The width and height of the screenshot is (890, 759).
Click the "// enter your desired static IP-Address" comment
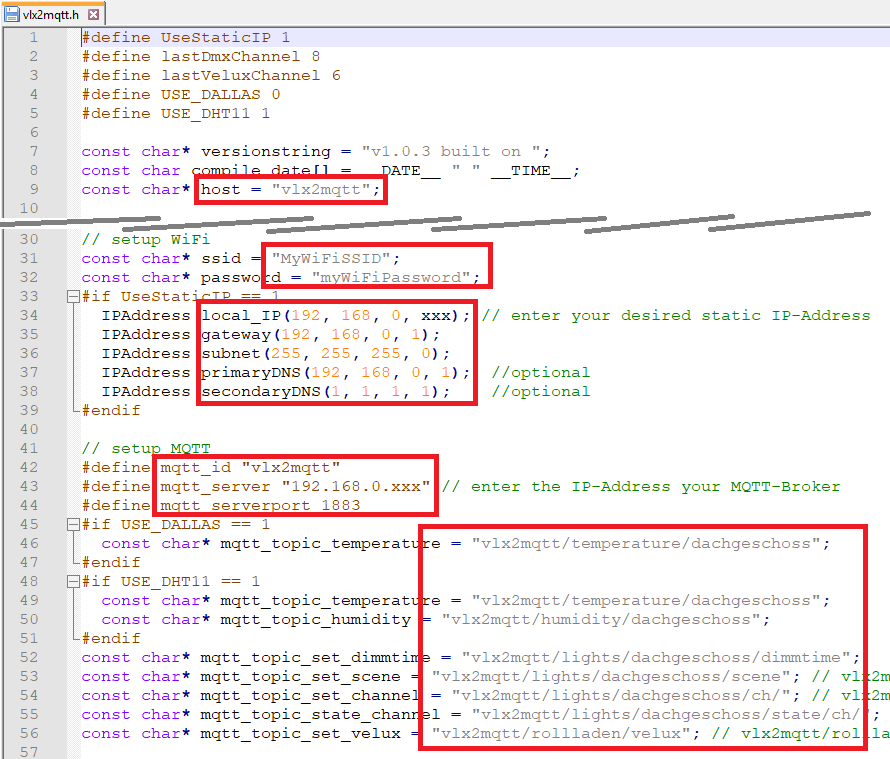coord(676,316)
